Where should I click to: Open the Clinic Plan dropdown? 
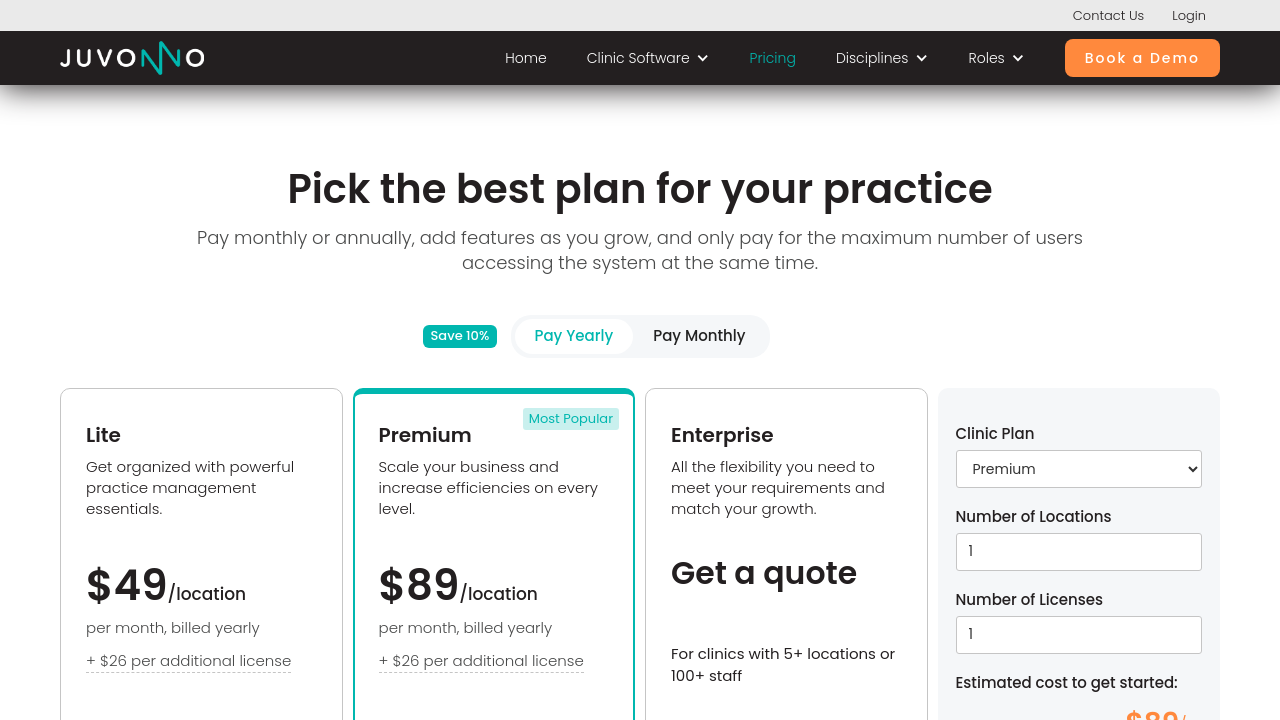pos(1078,469)
